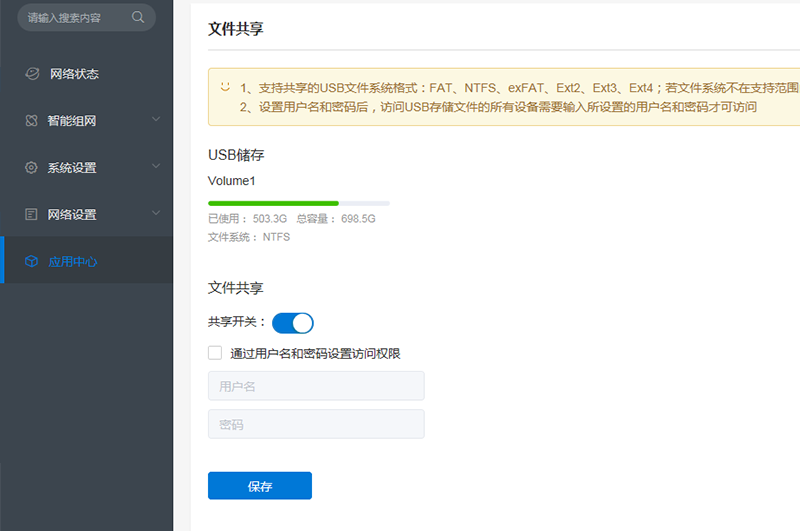Click into the 密码 field
Image resolution: width=800 pixels, height=531 pixels.
pos(316,424)
